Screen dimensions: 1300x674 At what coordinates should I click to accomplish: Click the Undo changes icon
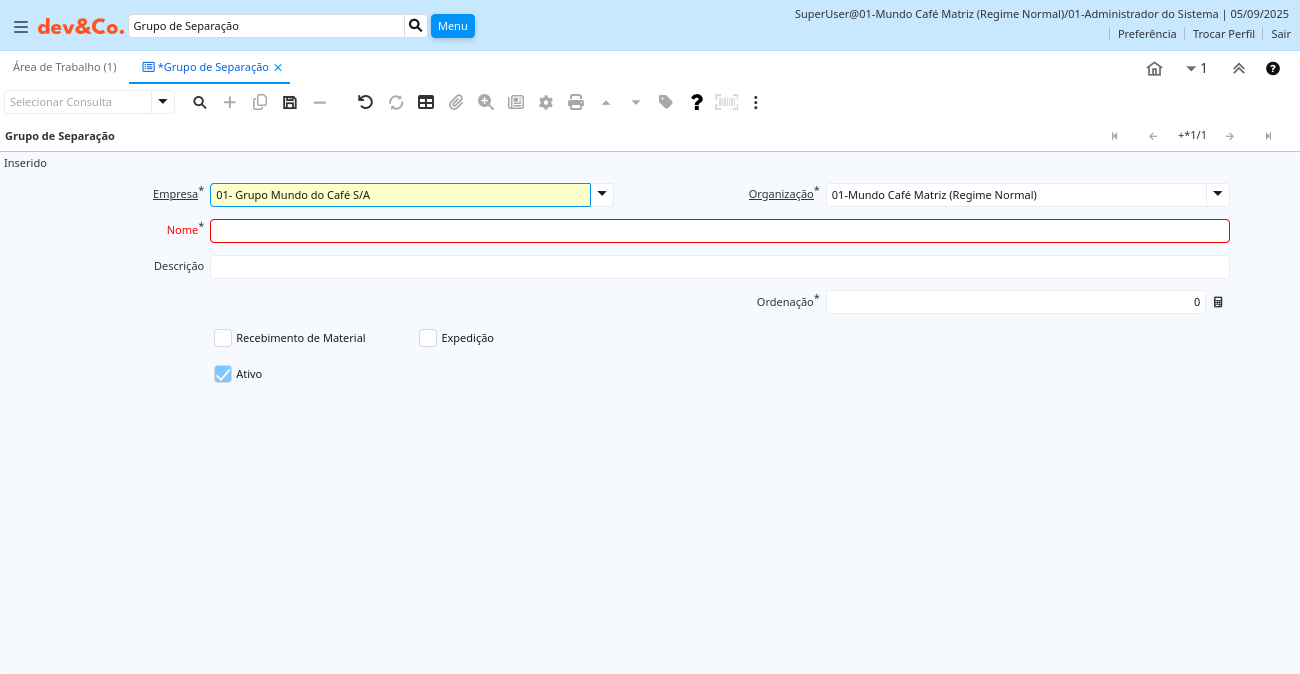(x=365, y=102)
